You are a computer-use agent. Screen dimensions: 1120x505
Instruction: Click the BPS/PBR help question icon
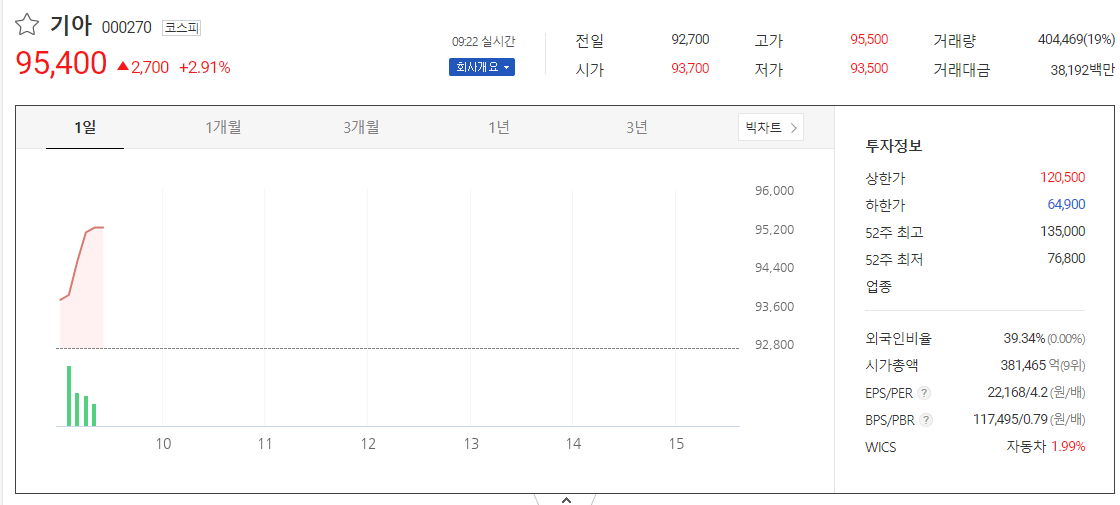tap(926, 420)
